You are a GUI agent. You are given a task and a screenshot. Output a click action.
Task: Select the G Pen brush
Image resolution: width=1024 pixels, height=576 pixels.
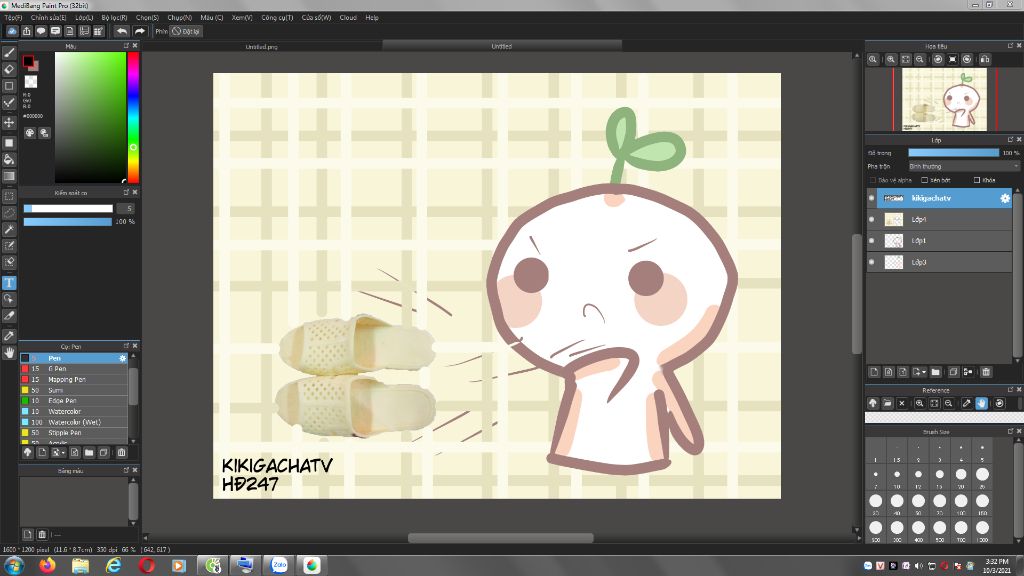click(74, 369)
